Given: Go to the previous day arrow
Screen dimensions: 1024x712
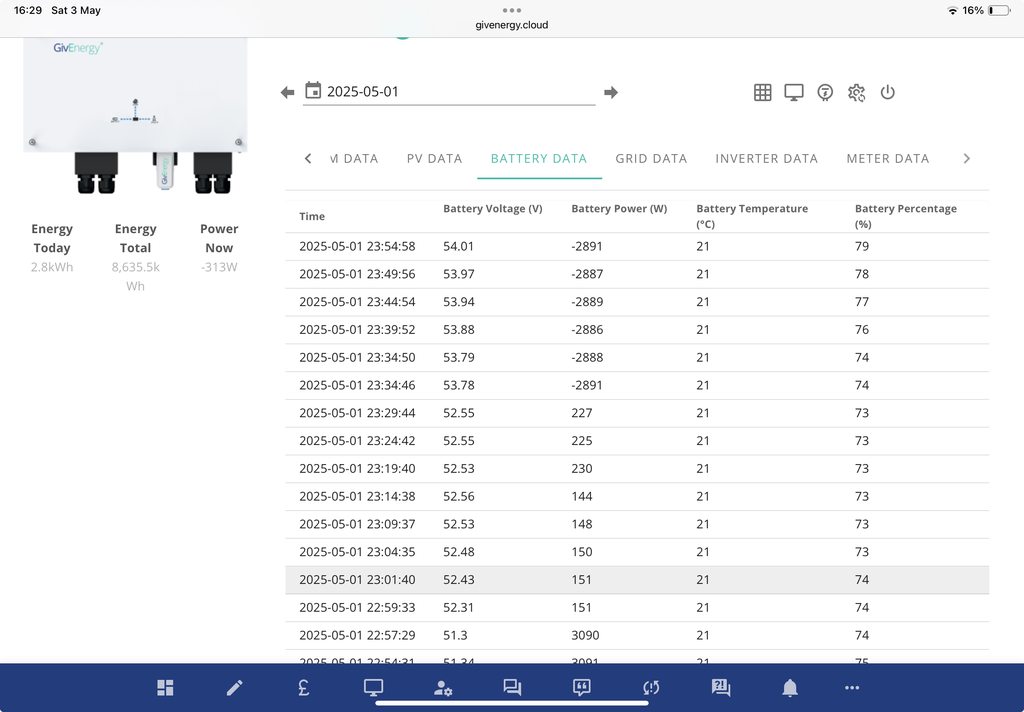Looking at the screenshot, I should point(288,92).
